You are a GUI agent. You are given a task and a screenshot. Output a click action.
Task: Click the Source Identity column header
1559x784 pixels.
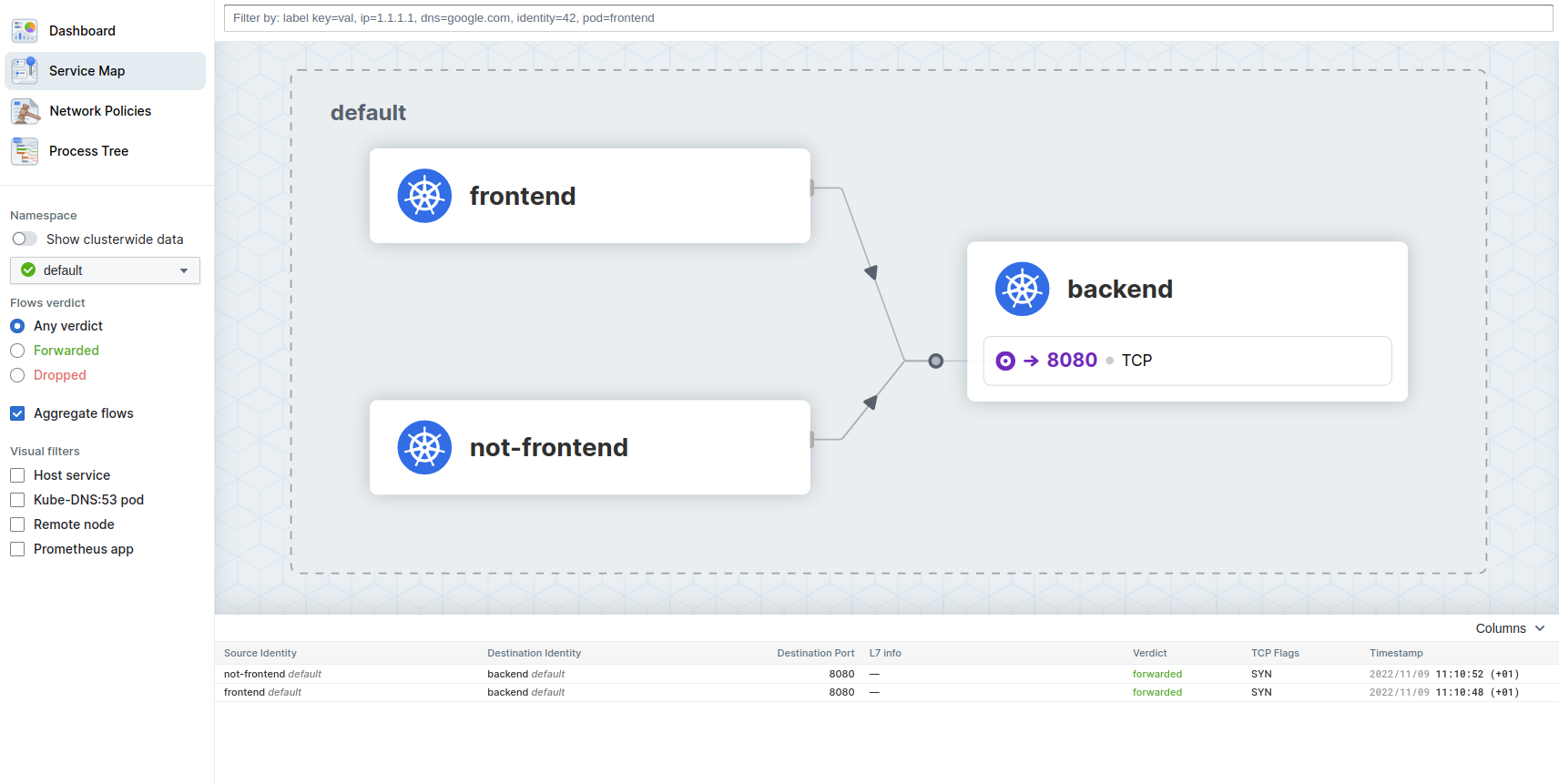click(260, 653)
